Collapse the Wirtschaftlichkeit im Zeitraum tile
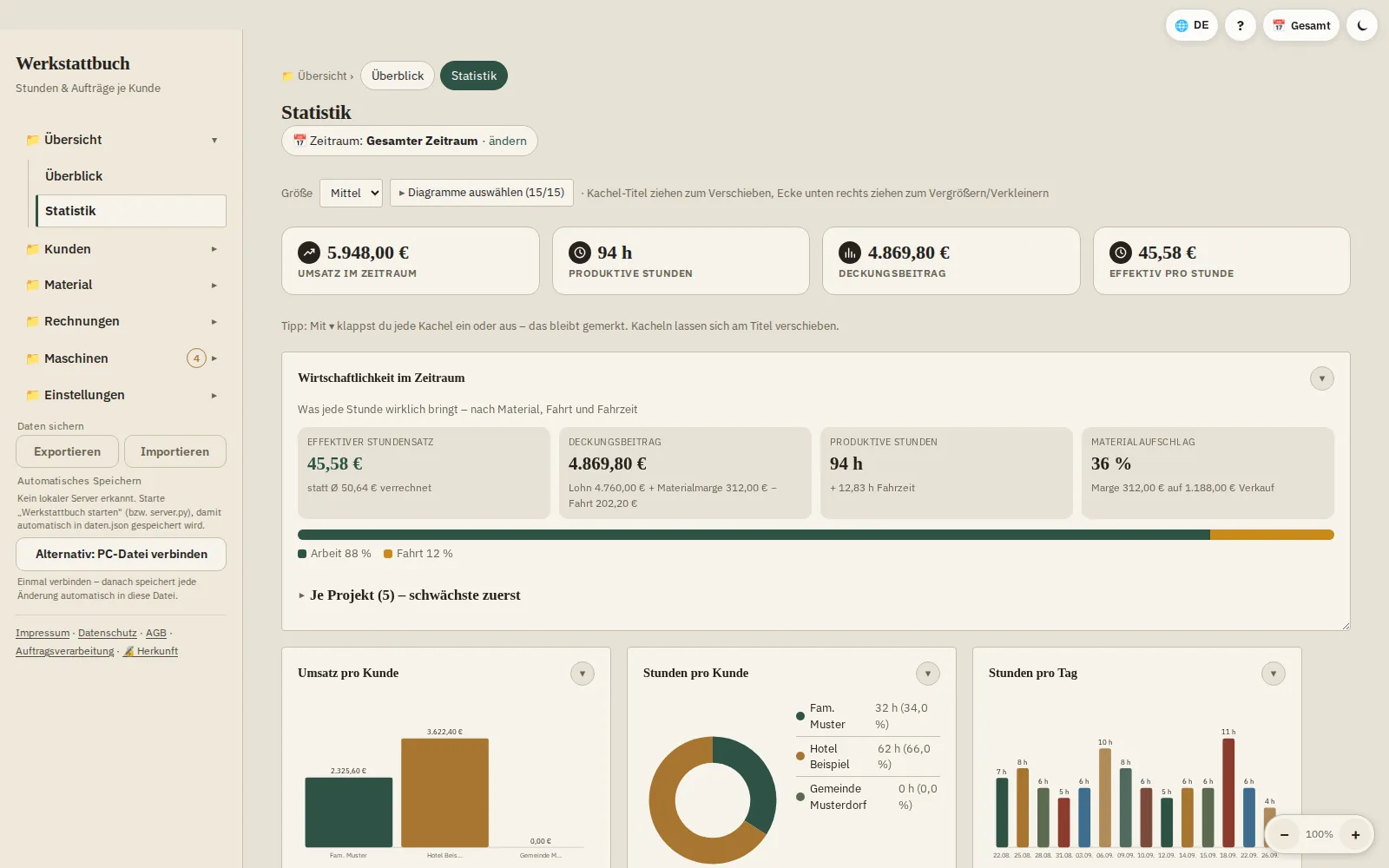The image size is (1389, 868). tap(1322, 378)
